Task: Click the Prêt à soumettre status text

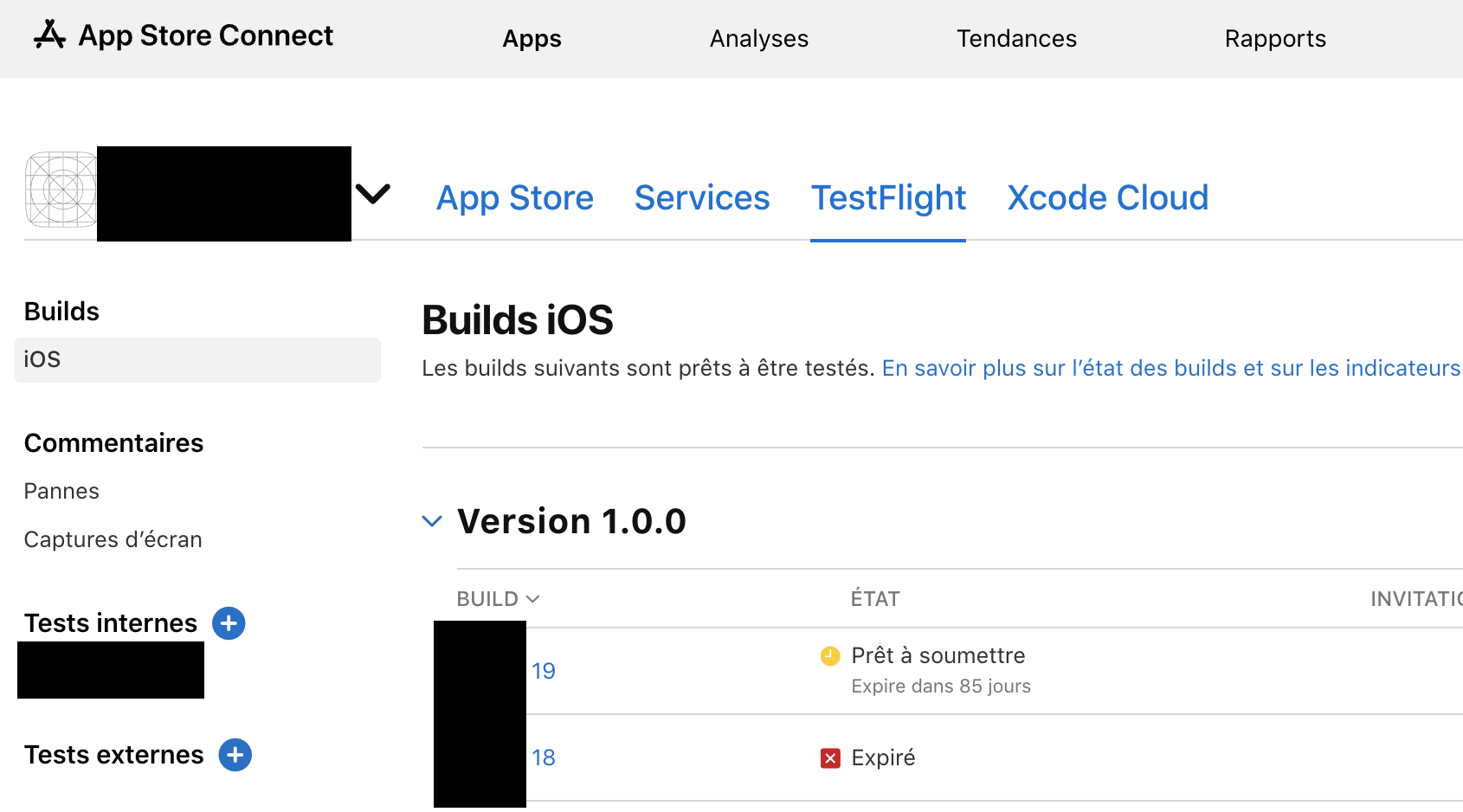Action: 938,656
